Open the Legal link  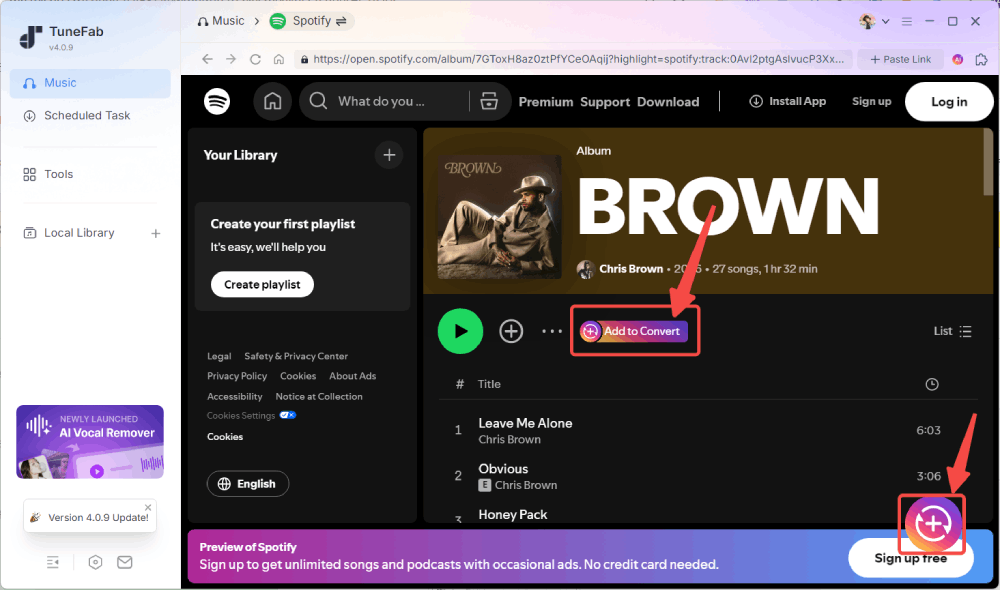(219, 356)
